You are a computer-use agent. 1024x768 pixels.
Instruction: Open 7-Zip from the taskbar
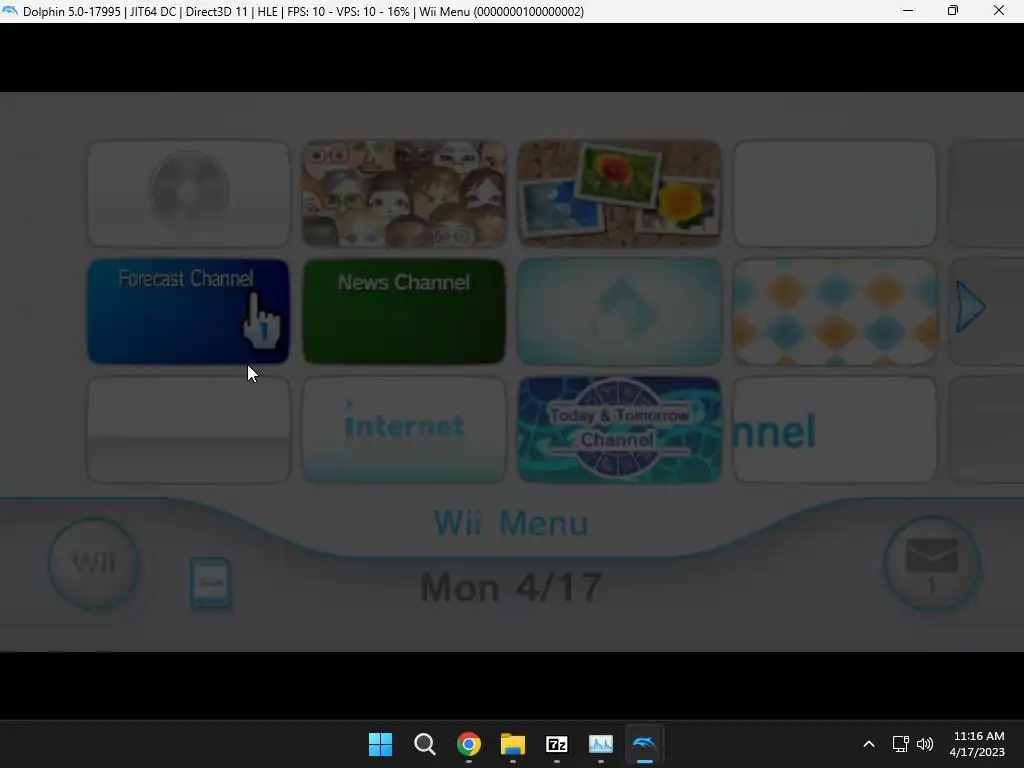click(556, 744)
